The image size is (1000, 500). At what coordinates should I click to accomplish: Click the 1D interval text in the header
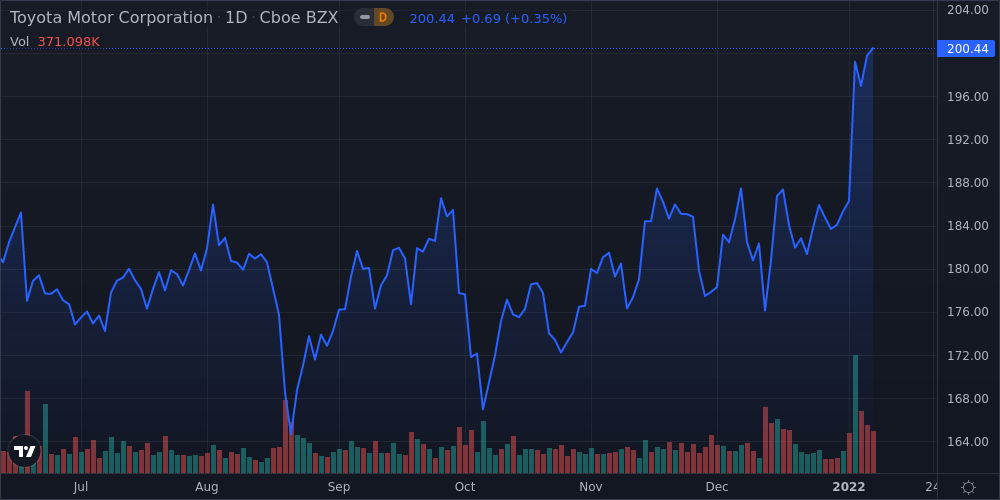tap(236, 18)
